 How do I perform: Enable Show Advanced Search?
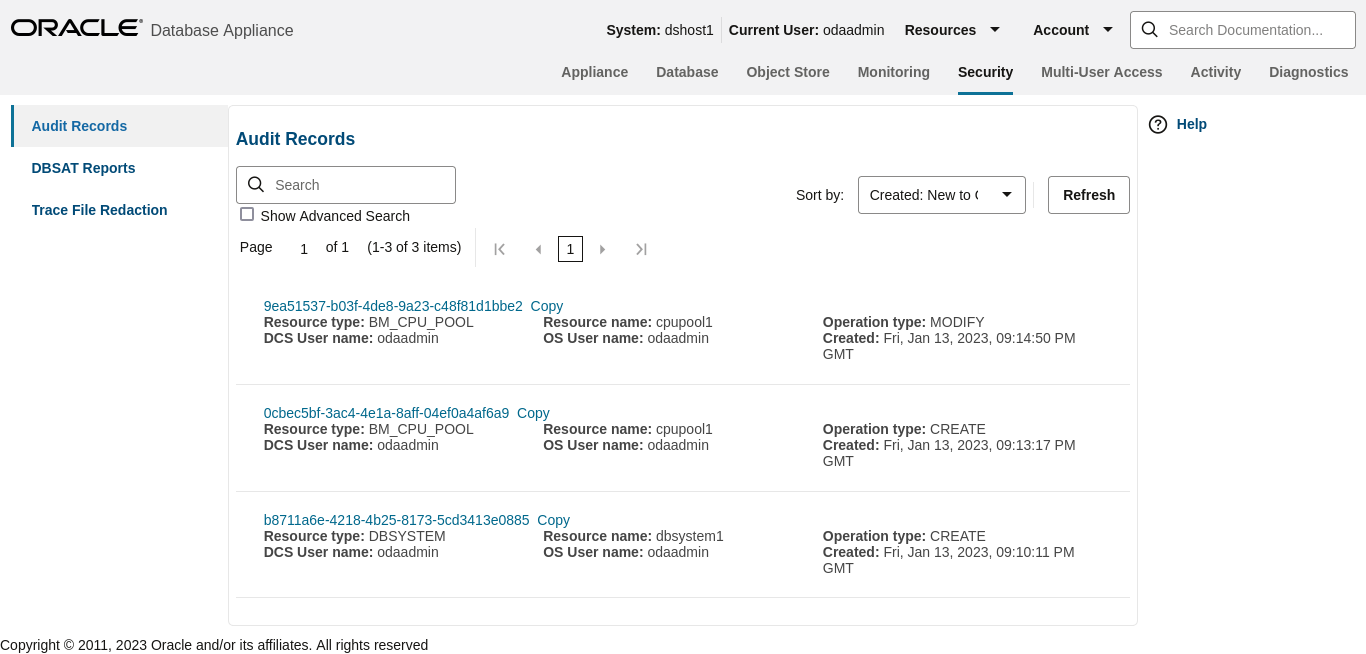tap(246, 214)
